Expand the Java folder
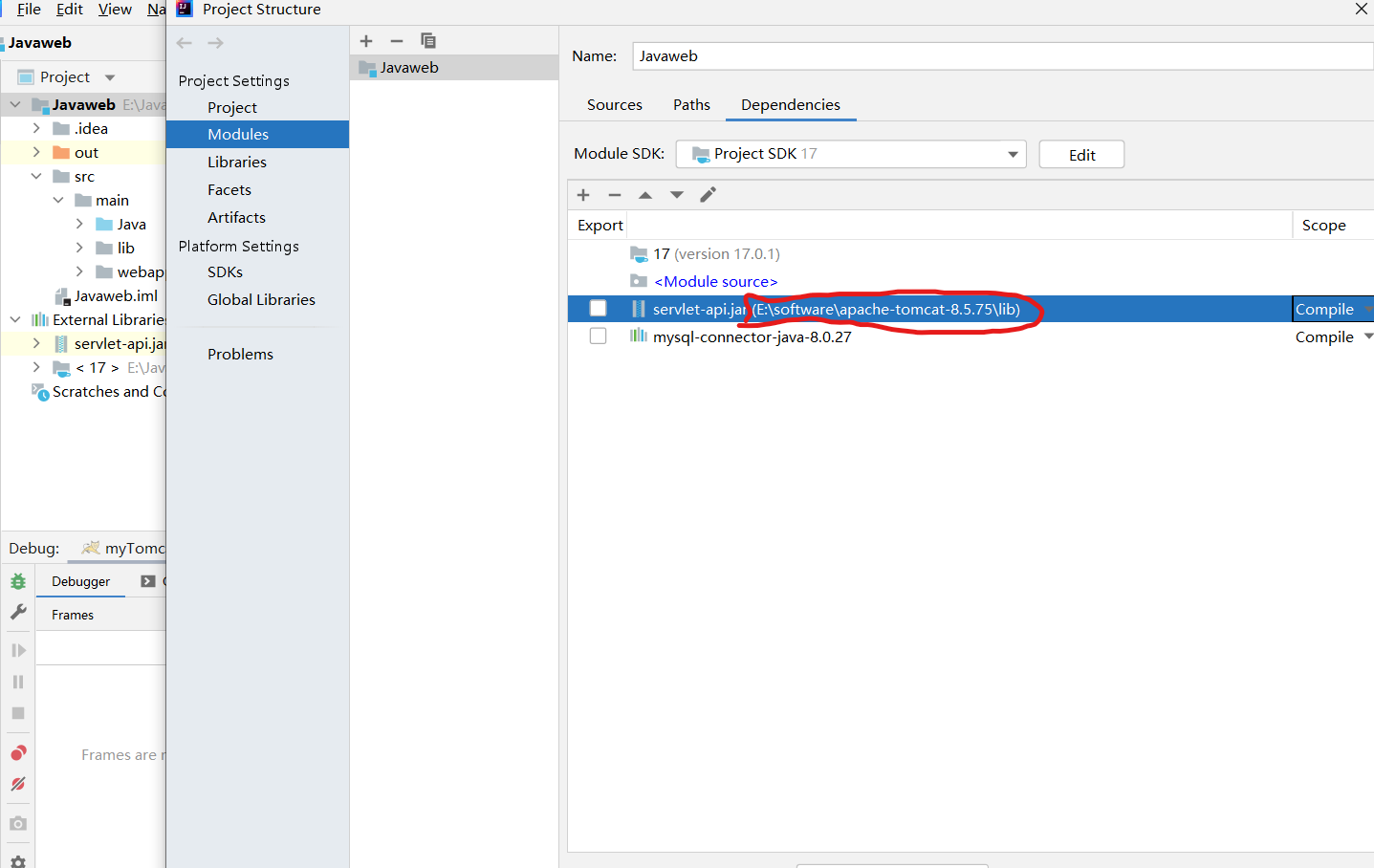The image size is (1374, 868). pos(79,224)
